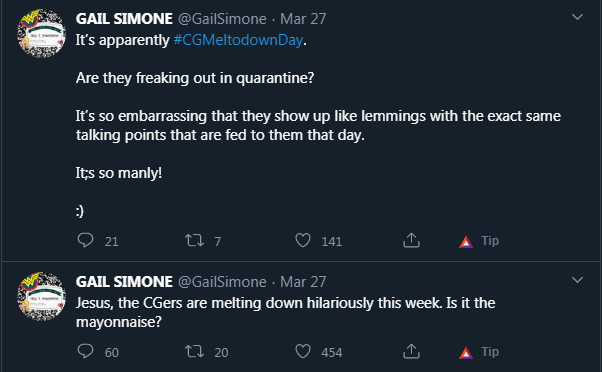Reply to the mayonnaise tweet
Image resolution: width=602 pixels, height=372 pixels.
point(85,351)
